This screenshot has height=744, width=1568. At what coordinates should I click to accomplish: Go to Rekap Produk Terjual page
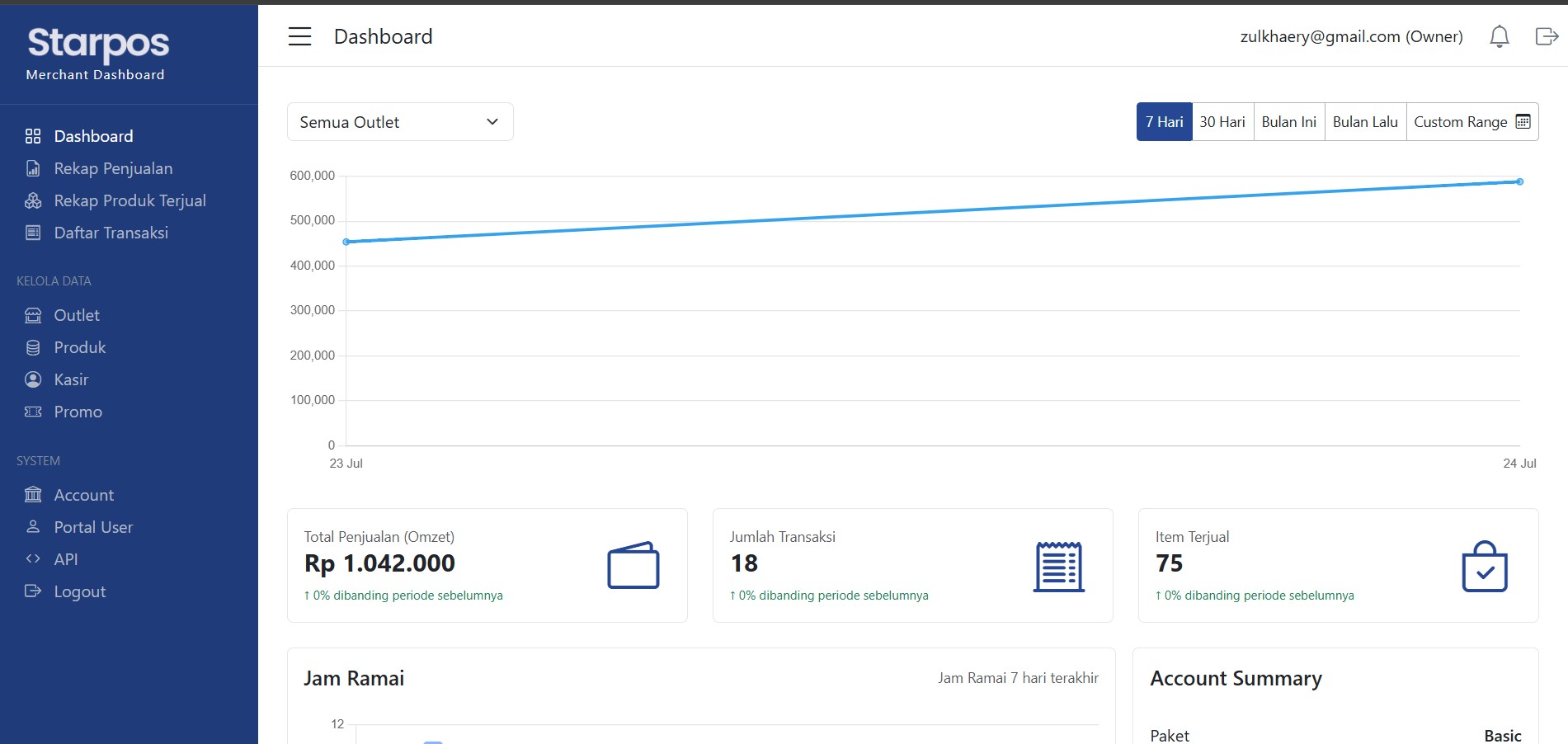click(129, 200)
